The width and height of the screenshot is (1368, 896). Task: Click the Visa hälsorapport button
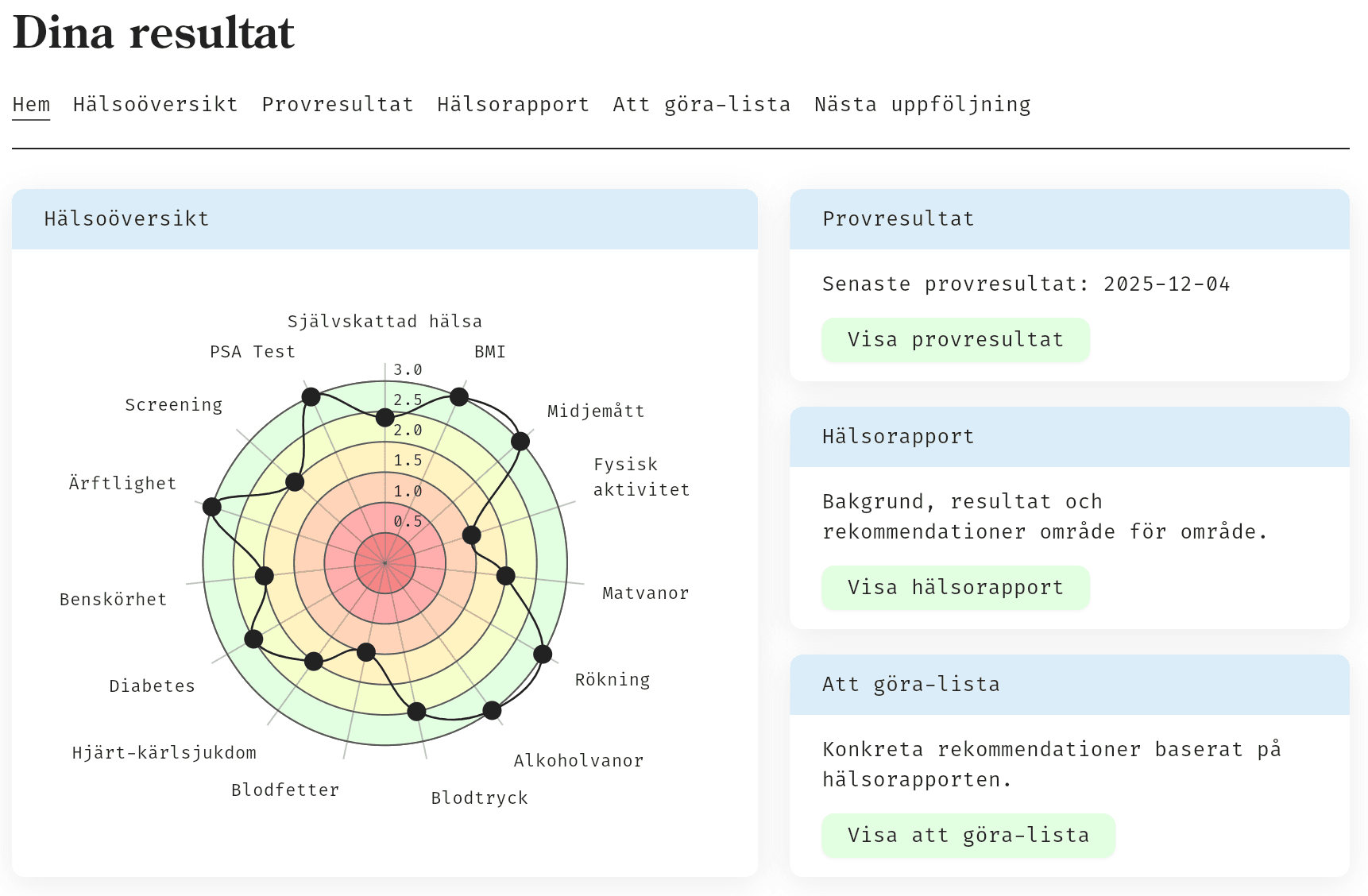coord(955,588)
